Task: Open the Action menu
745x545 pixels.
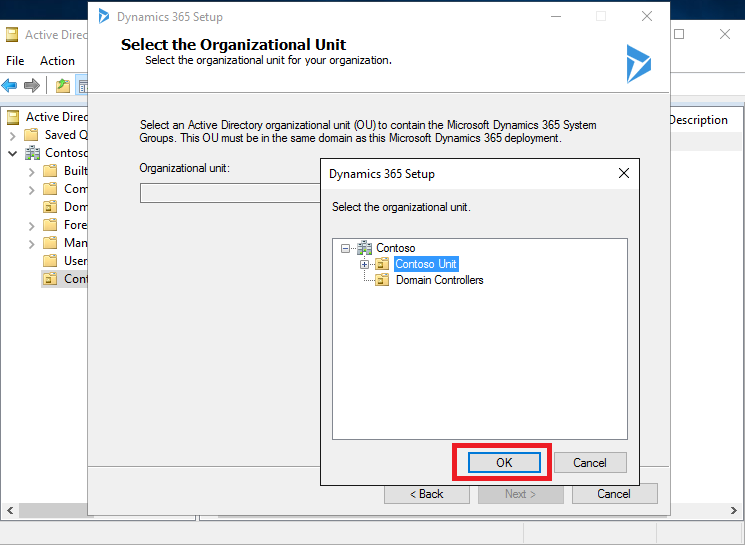Action: [57, 61]
